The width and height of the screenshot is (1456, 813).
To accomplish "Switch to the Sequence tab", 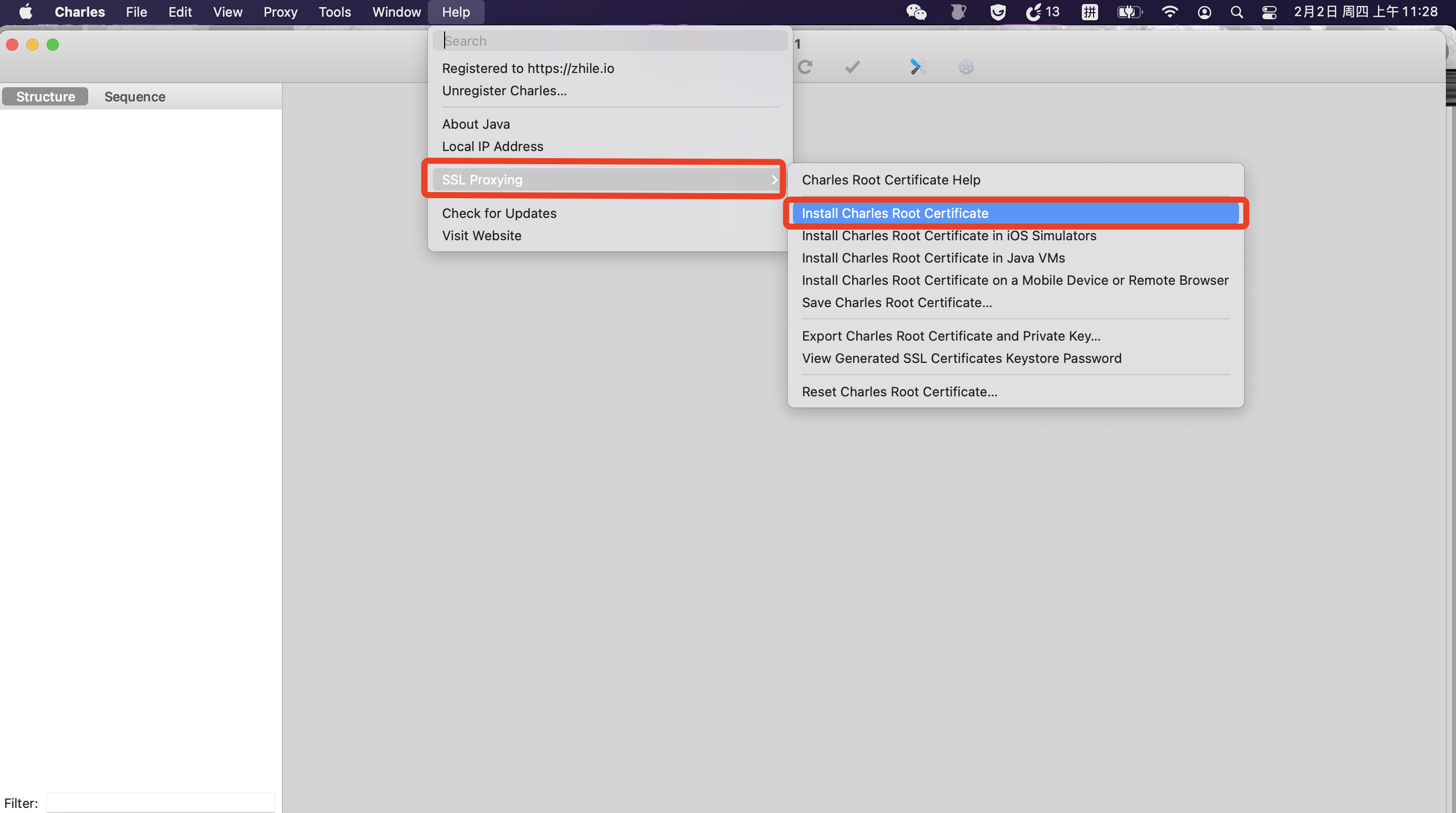I will point(134,97).
